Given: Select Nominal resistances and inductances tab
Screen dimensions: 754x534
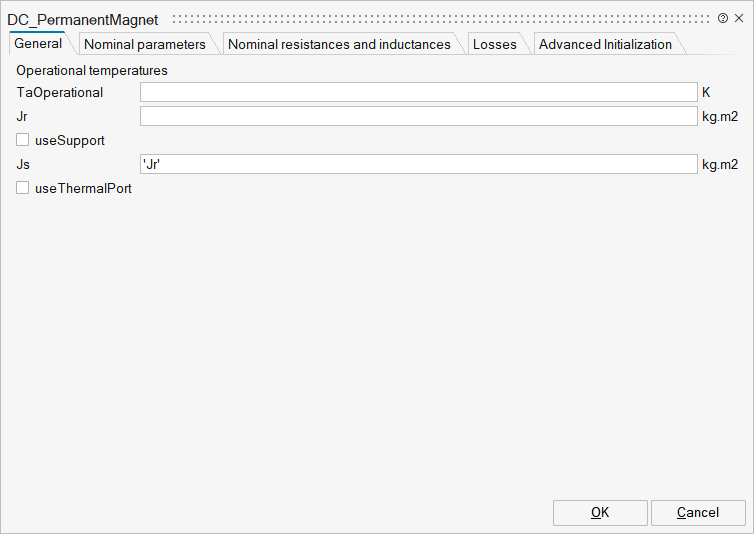Looking at the screenshot, I should coord(339,44).
